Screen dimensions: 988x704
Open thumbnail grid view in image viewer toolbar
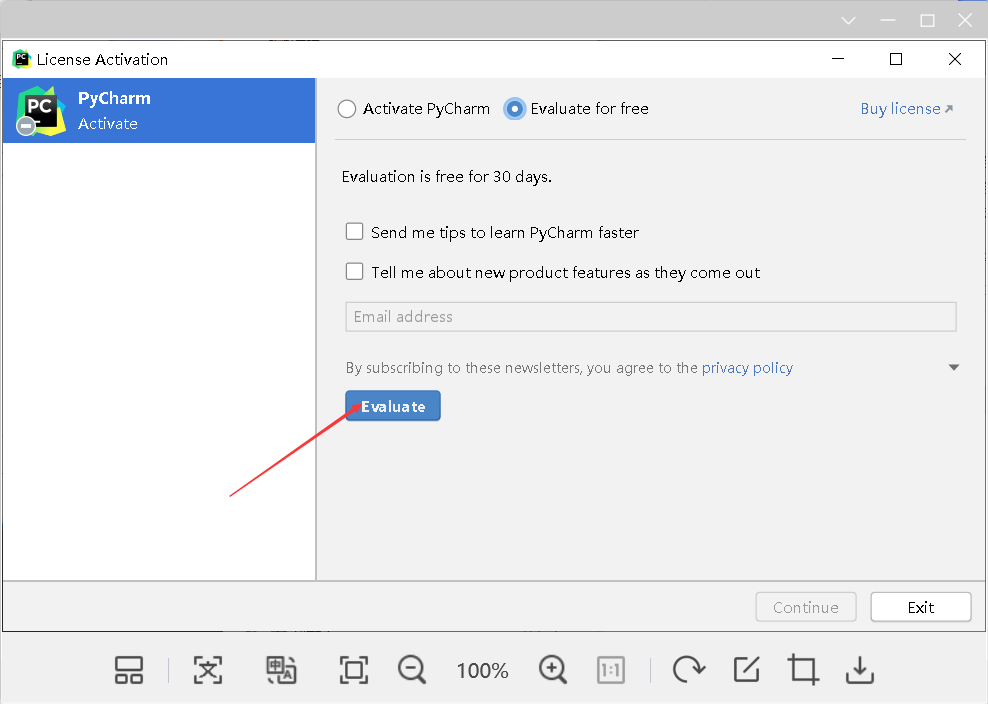[x=129, y=670]
